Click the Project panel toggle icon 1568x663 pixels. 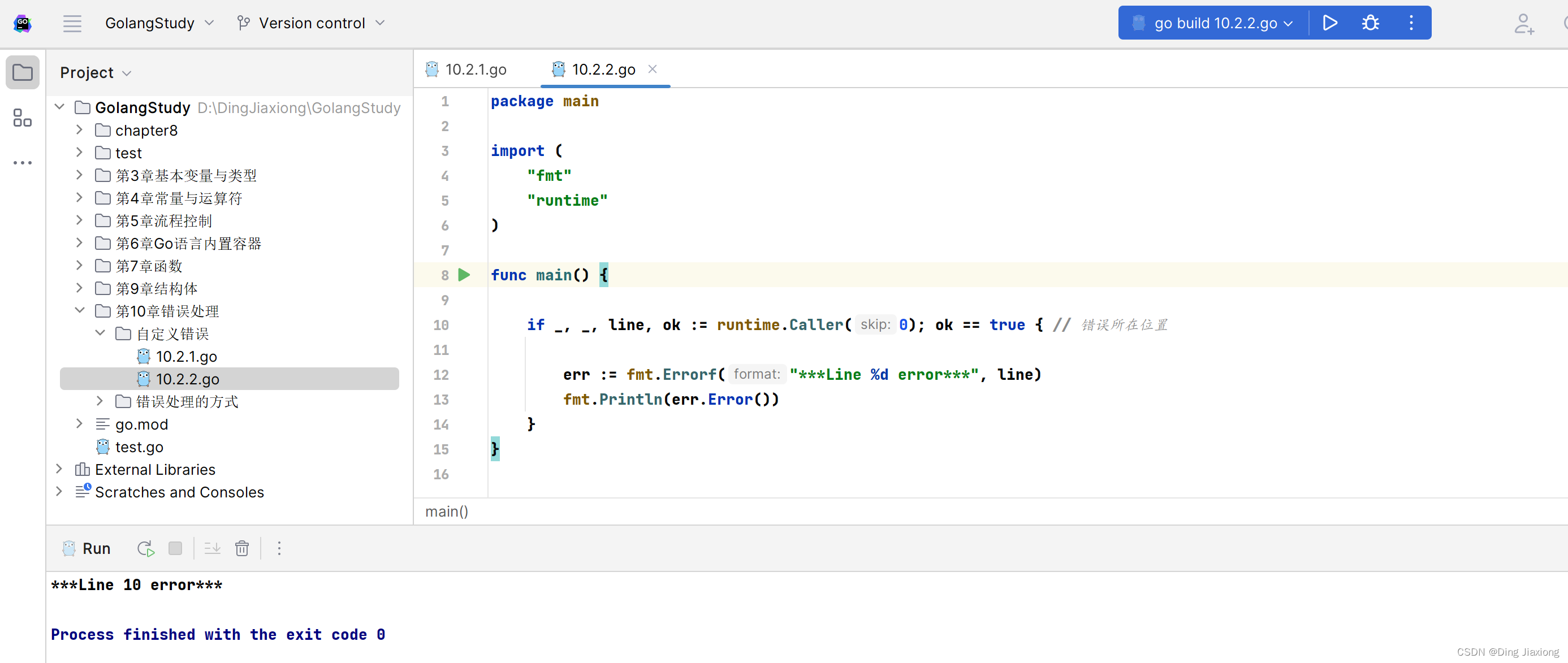coord(22,72)
